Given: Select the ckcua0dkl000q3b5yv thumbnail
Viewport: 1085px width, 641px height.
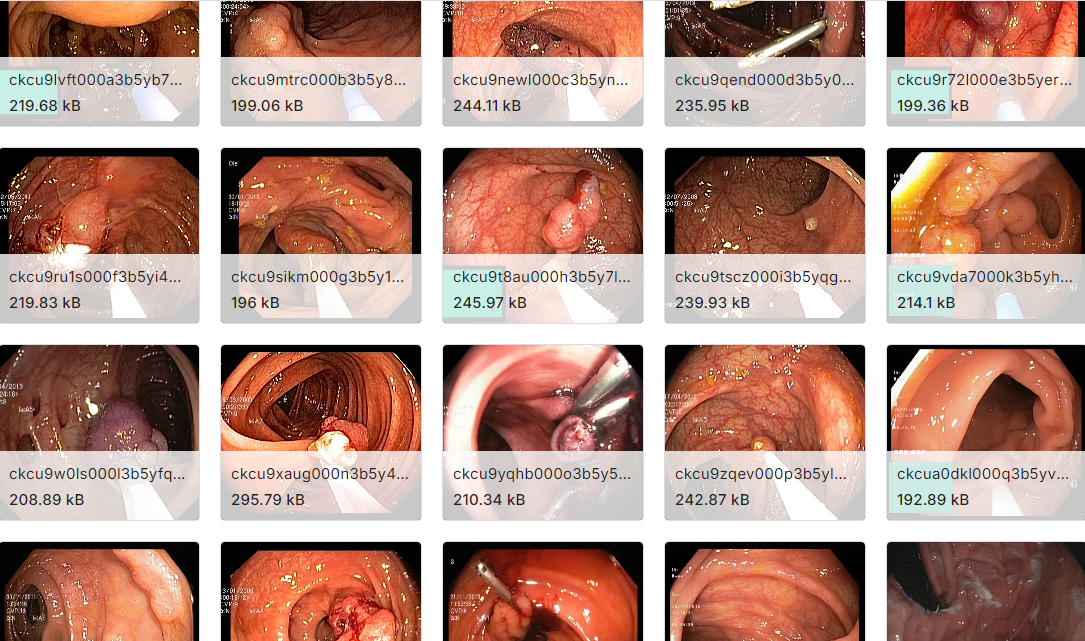Looking at the screenshot, I should 986,433.
